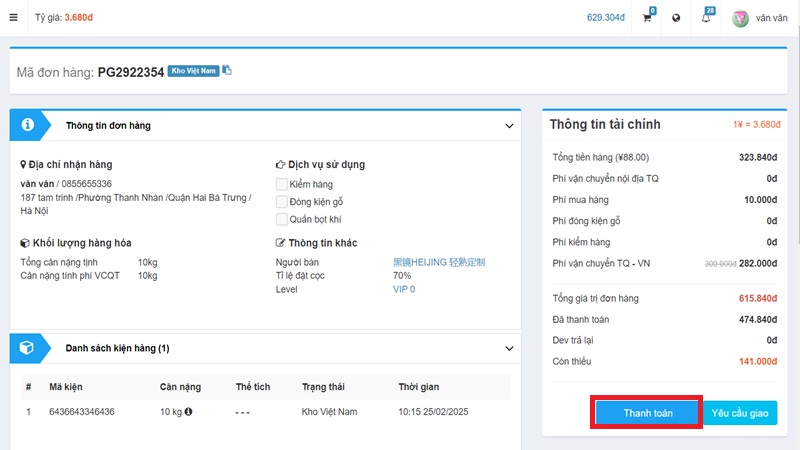Click the Yêu cầu giao button
800x450 pixels.
(x=741, y=412)
